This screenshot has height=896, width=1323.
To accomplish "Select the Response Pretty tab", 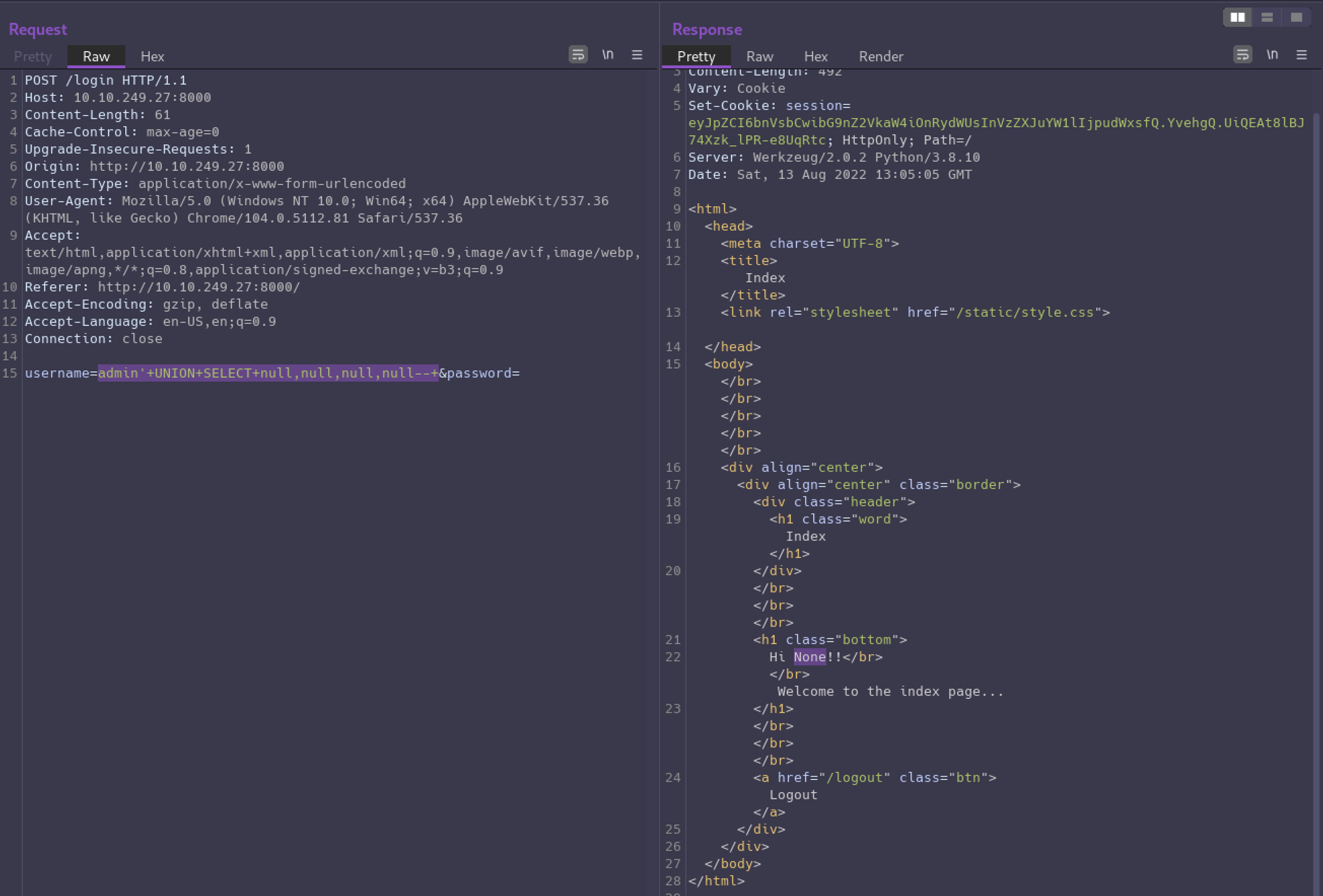I will pos(696,56).
